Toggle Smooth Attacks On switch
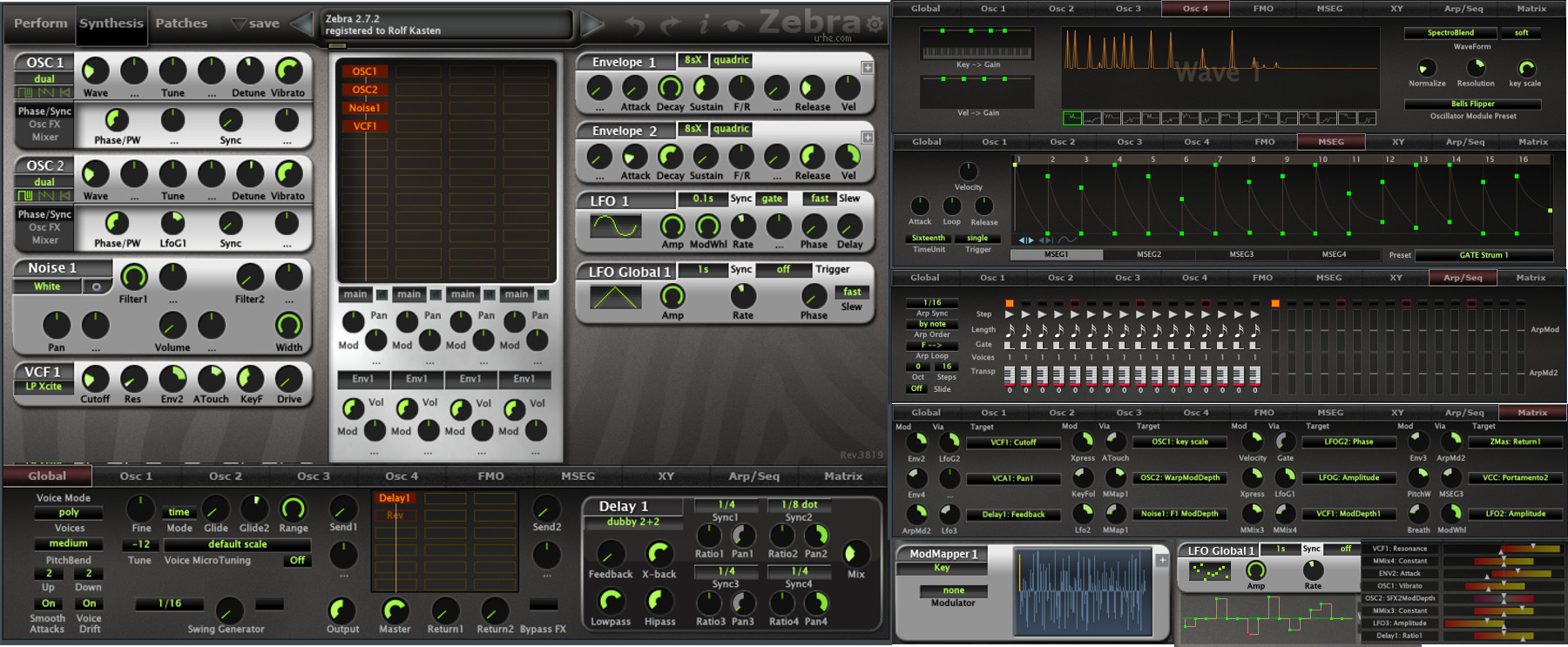Image resolution: width=1568 pixels, height=647 pixels. click(x=49, y=603)
